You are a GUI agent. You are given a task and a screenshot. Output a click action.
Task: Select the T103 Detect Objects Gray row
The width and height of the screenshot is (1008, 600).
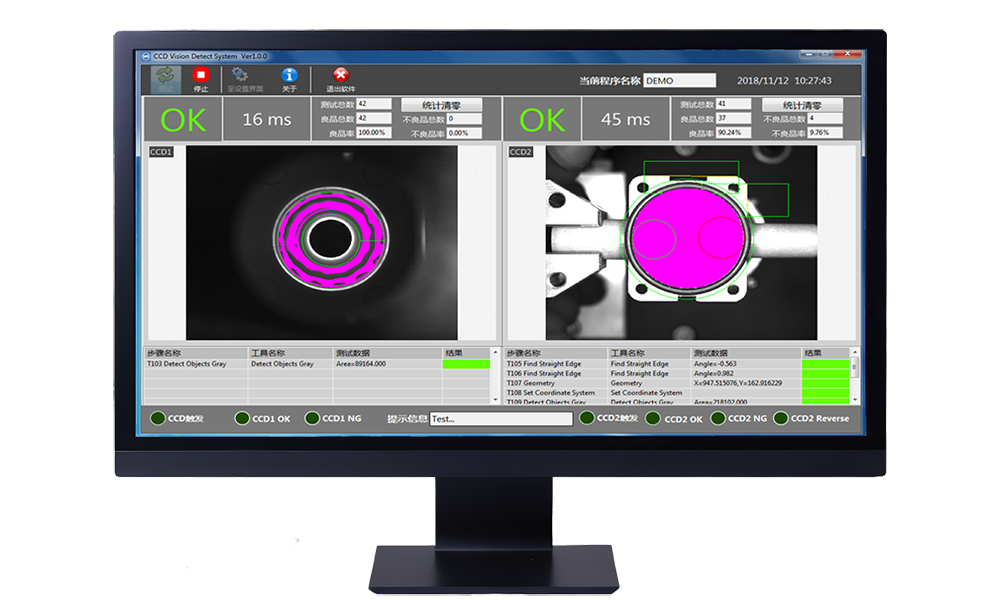click(x=196, y=364)
